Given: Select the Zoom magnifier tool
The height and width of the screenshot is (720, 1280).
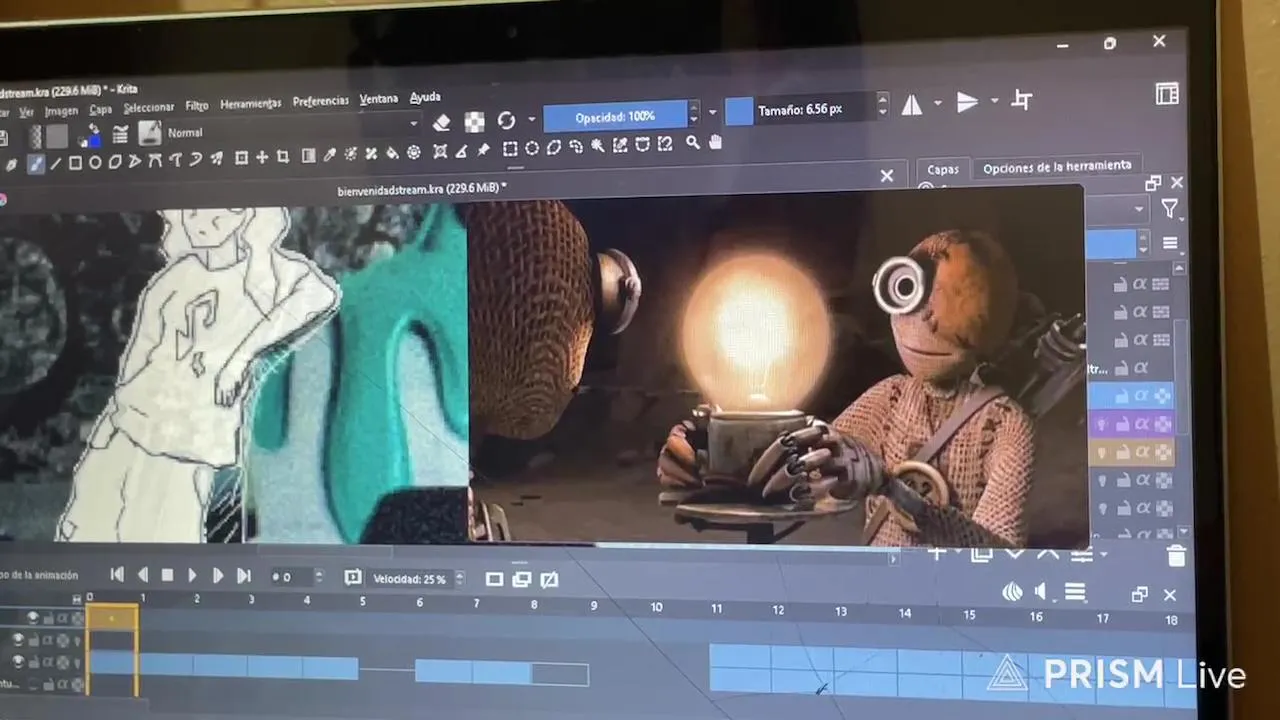Looking at the screenshot, I should click(x=693, y=143).
